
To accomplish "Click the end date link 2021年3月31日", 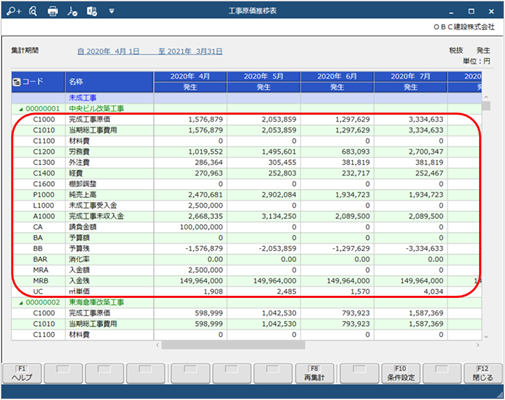I will point(190,51).
